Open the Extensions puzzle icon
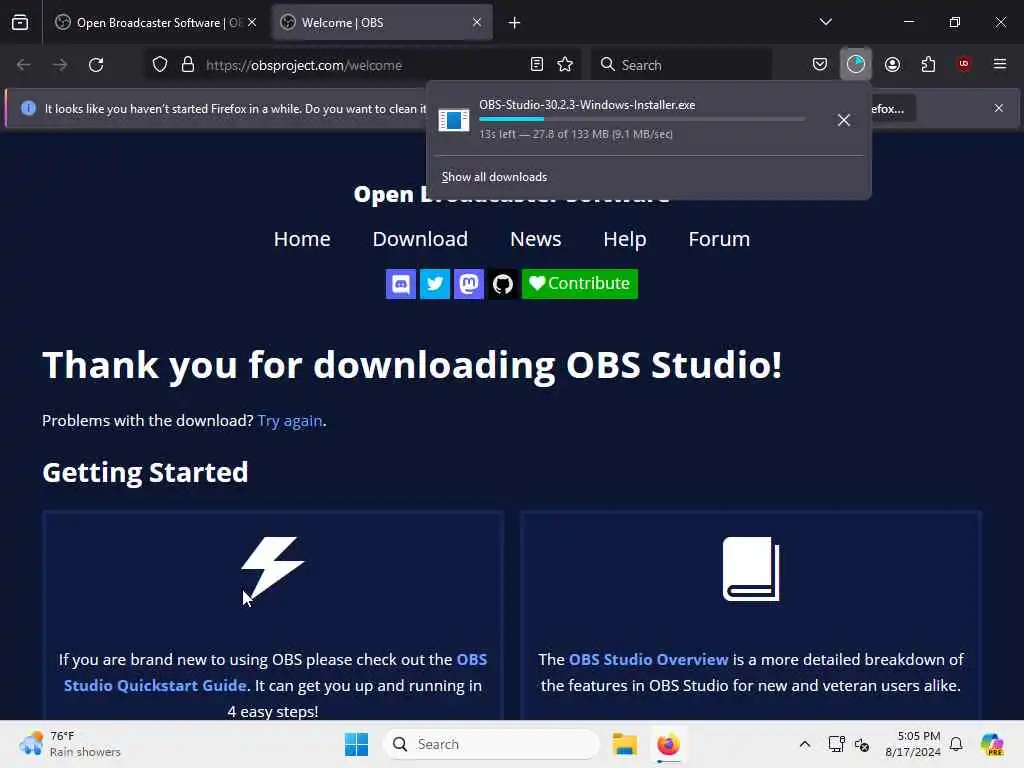The width and height of the screenshot is (1024, 768). (928, 65)
